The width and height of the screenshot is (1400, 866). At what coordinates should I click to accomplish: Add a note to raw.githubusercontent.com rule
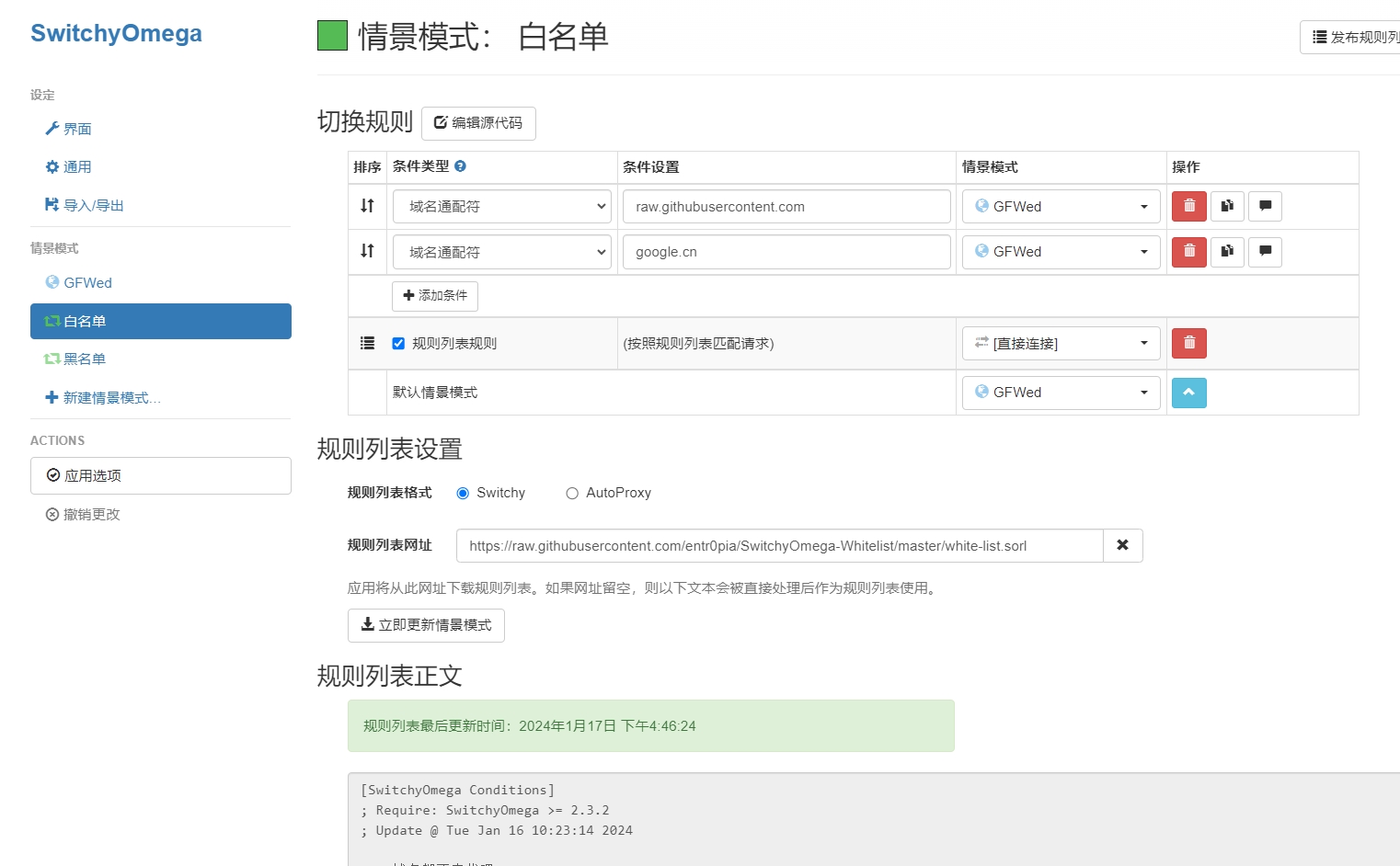[x=1265, y=206]
